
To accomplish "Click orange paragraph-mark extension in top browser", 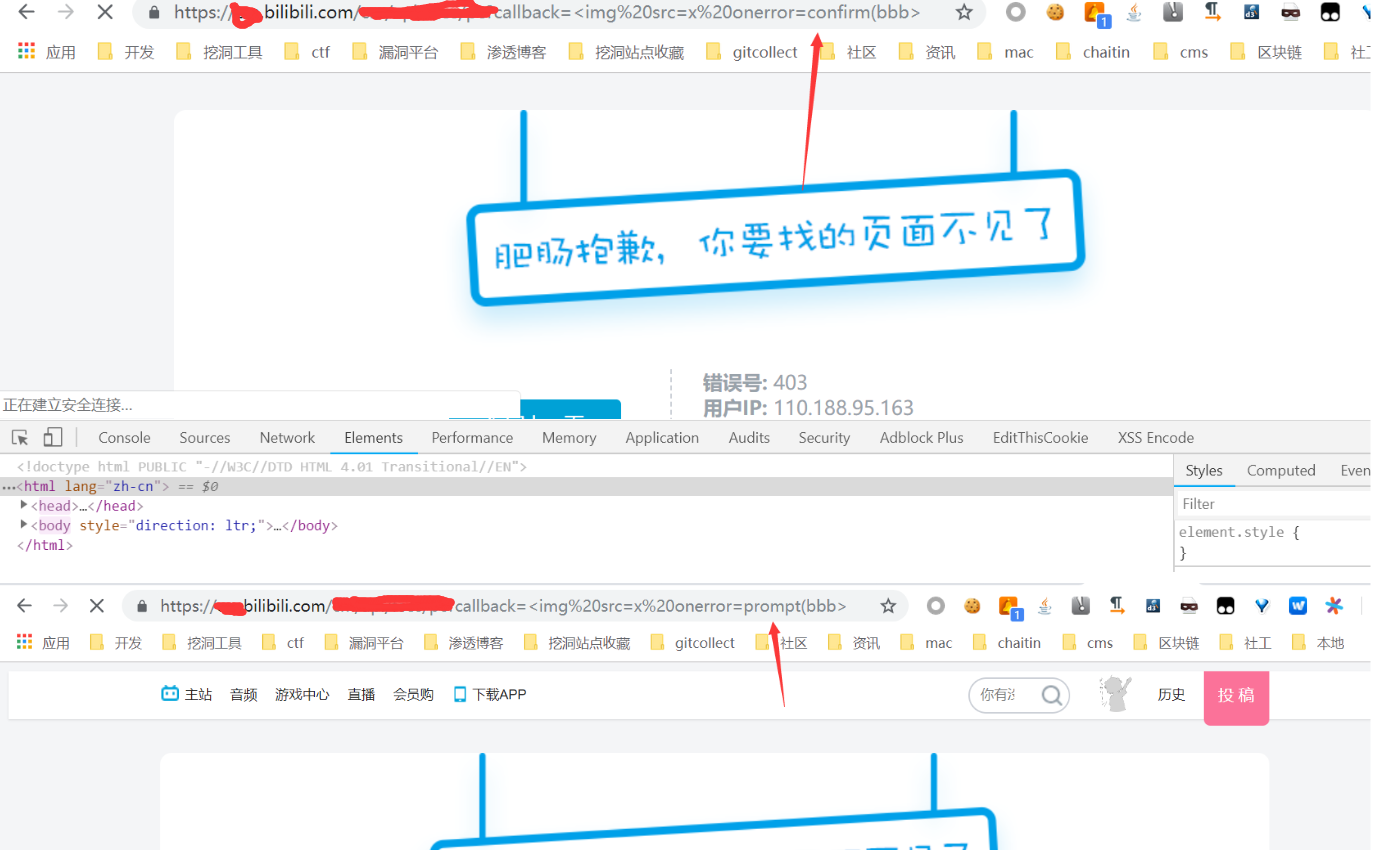I will pos(1212,12).
